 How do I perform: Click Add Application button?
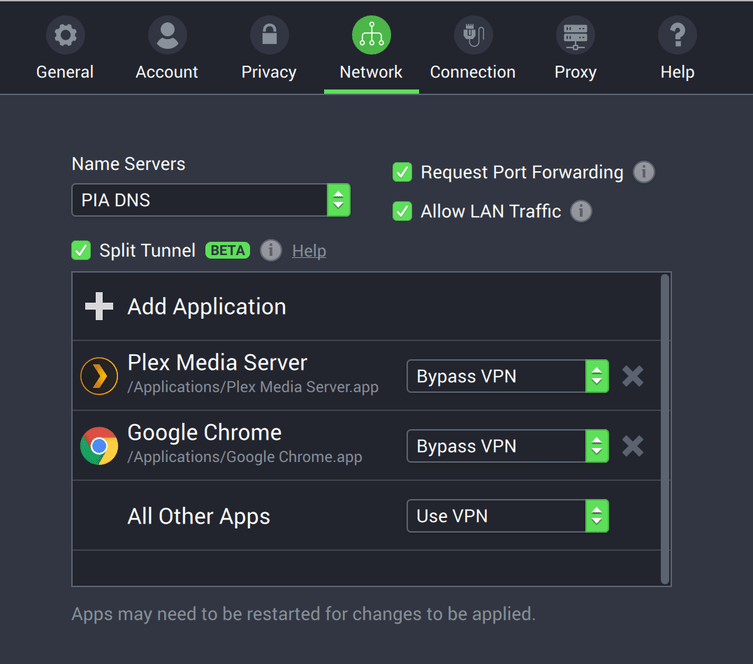tap(187, 307)
